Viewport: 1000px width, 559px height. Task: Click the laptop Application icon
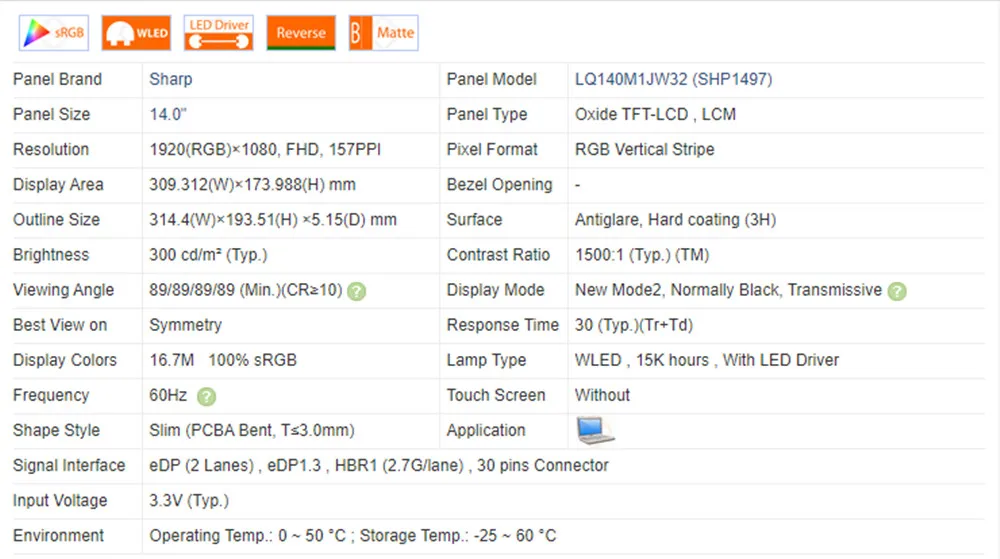[595, 430]
